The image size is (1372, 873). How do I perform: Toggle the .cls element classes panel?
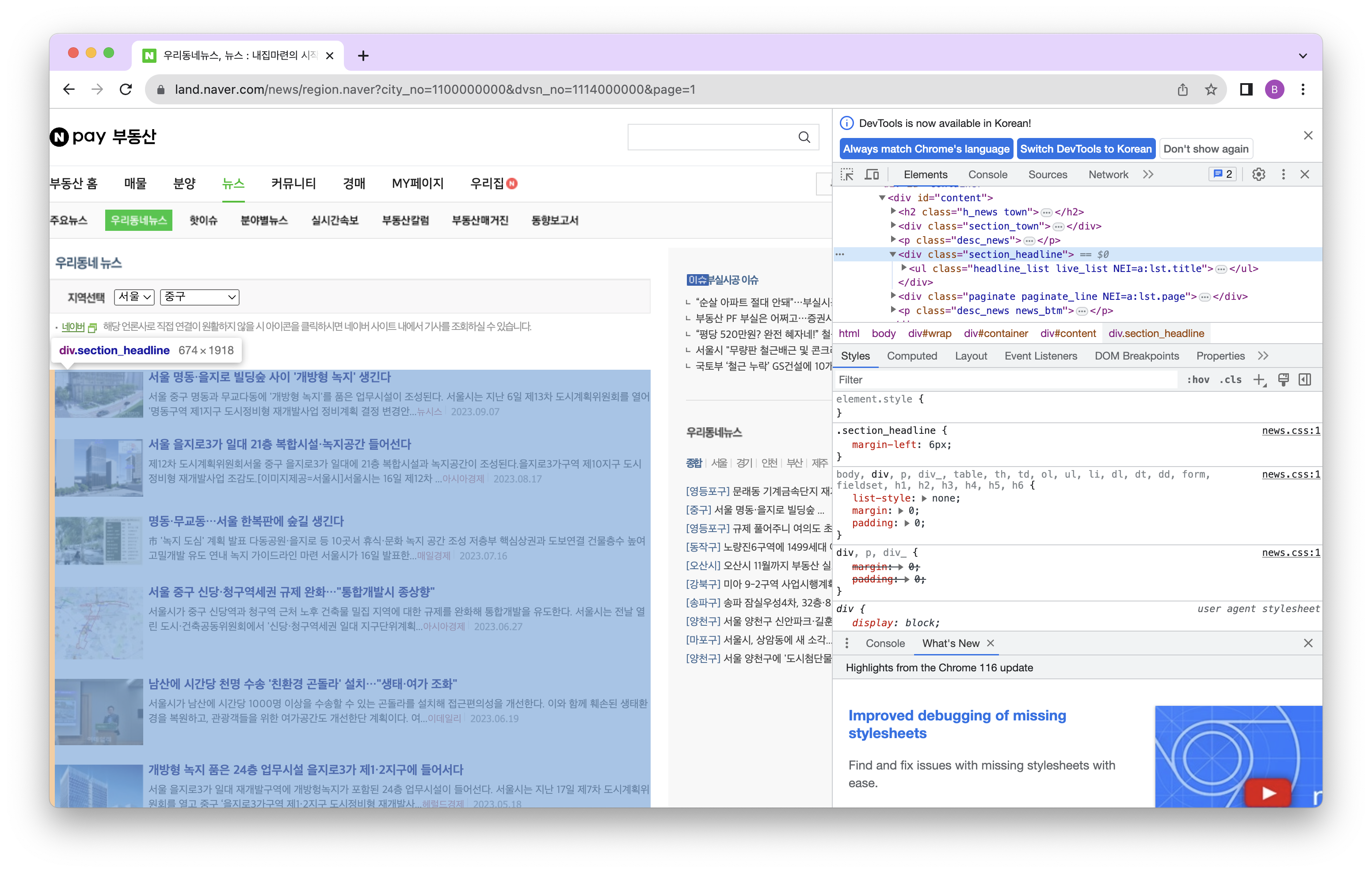1231,380
